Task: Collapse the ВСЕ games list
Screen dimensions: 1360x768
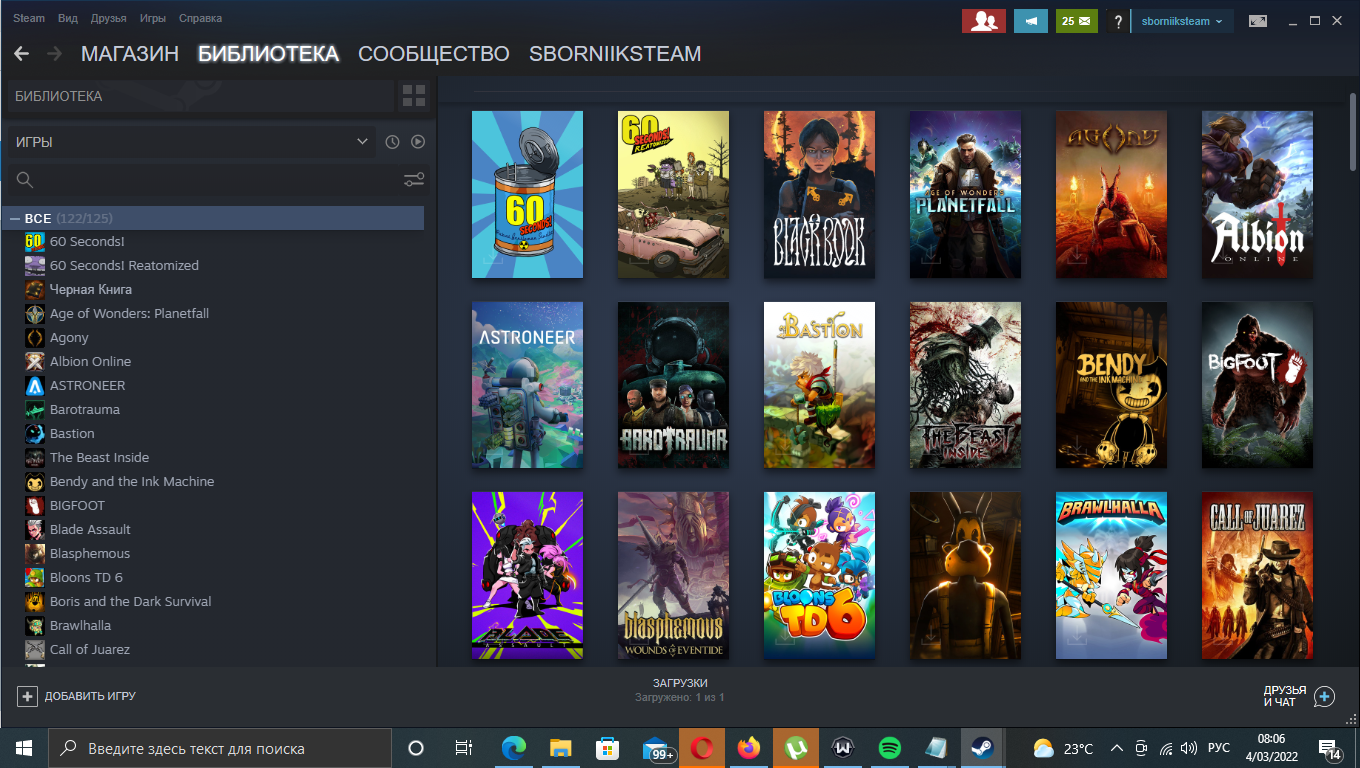Action: 15,218
